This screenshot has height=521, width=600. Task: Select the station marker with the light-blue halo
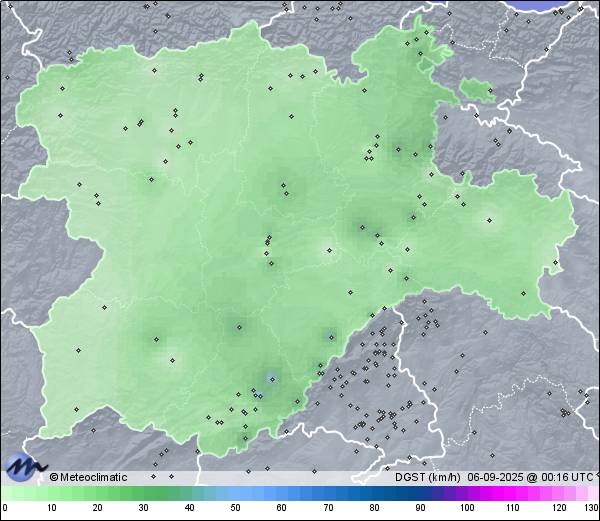click(x=272, y=379)
